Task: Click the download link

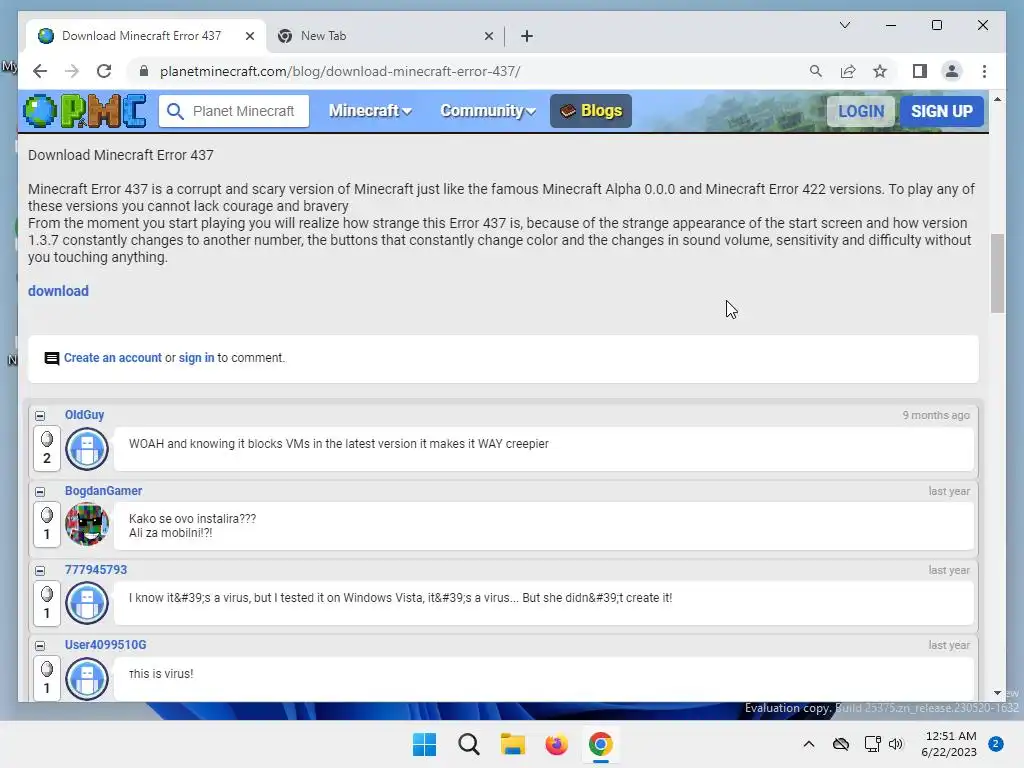Action: click(x=58, y=291)
